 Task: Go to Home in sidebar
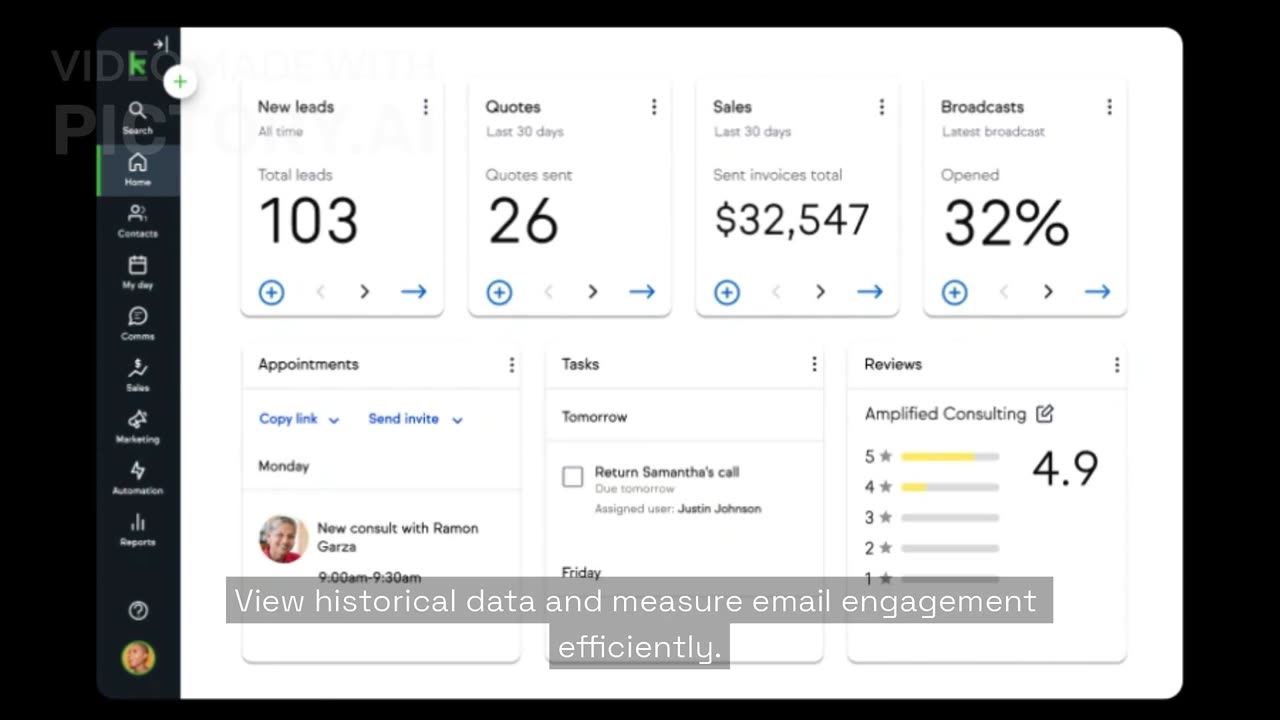point(138,169)
